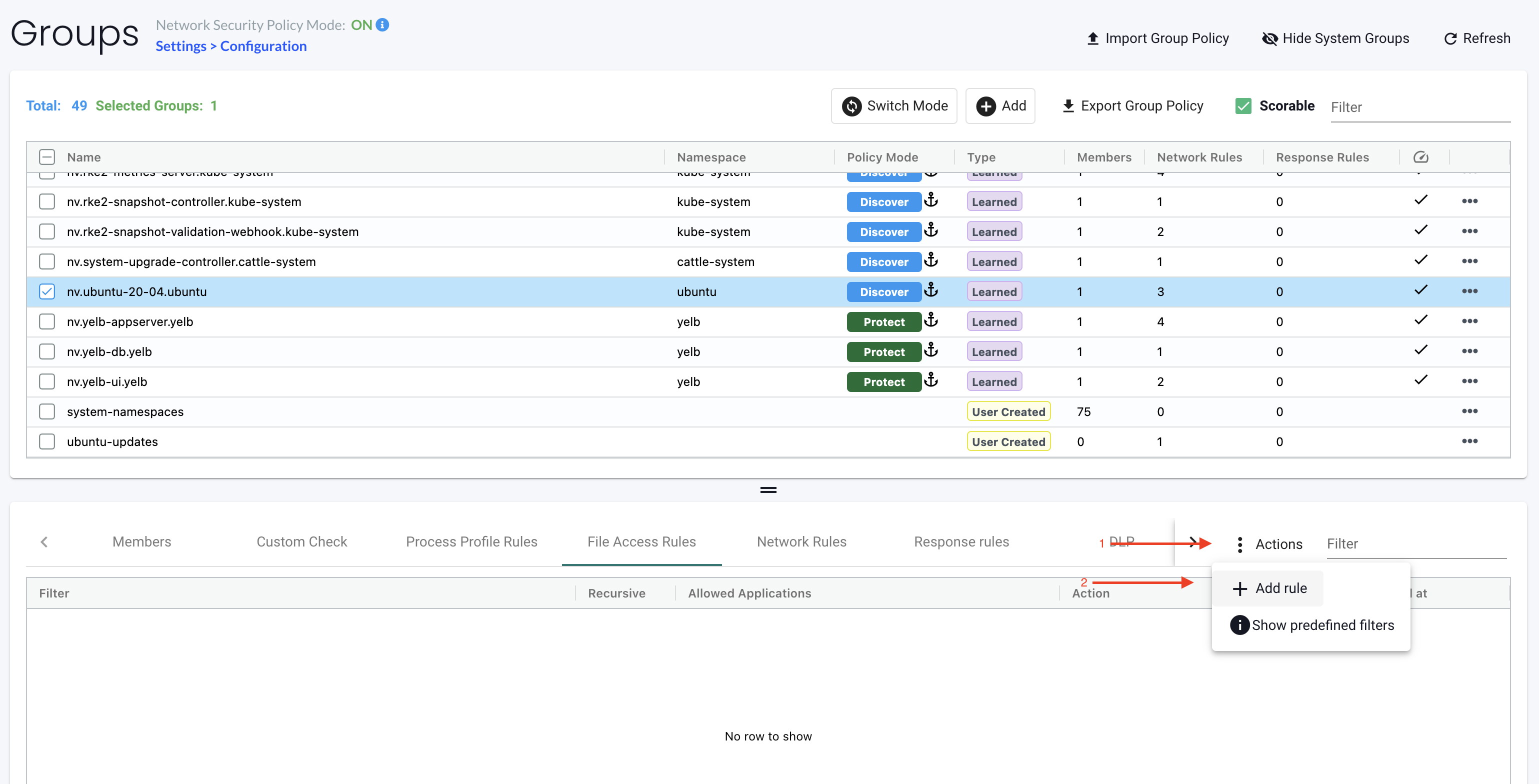Check the nv.yelb-appserver.yelb checkbox
The height and width of the screenshot is (784, 1539).
pyautogui.click(x=46, y=321)
